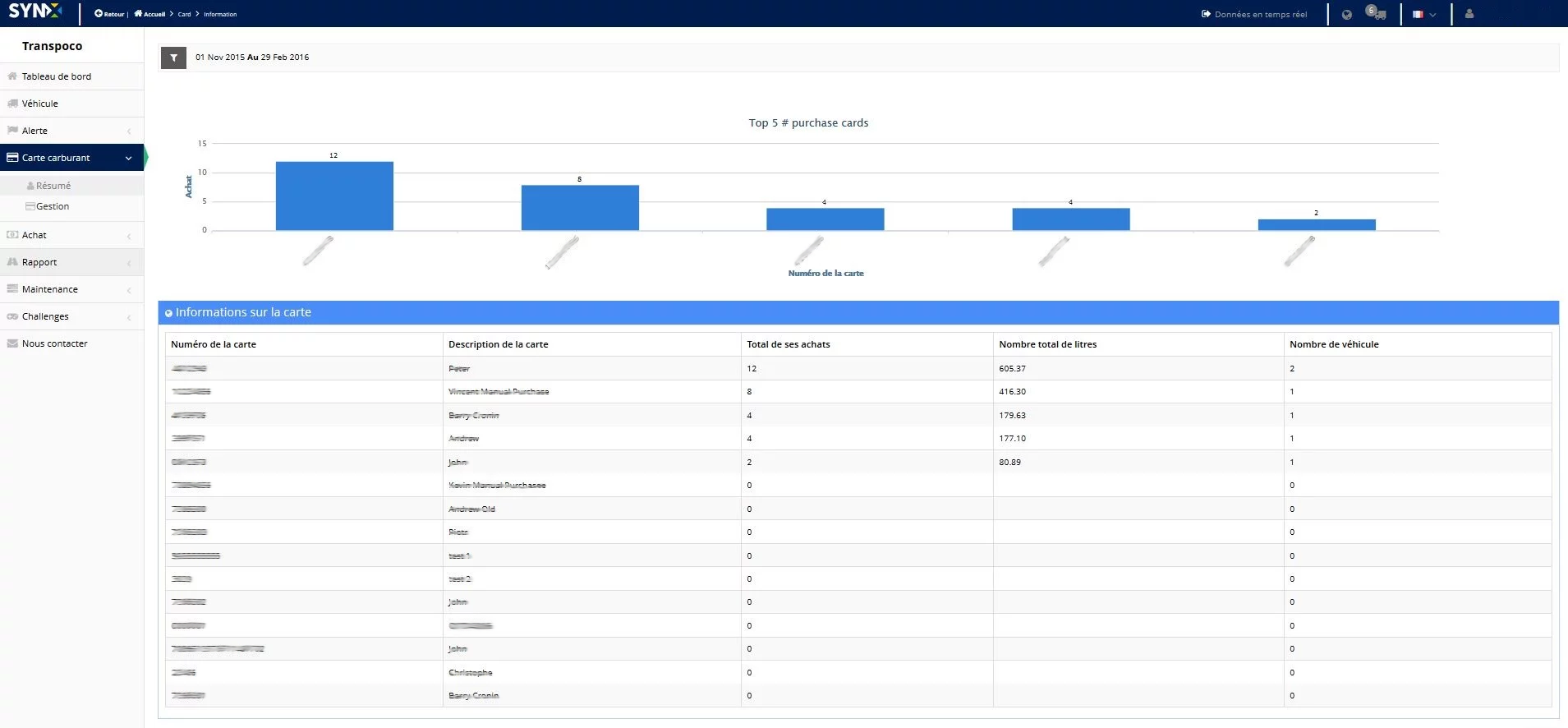The image size is (1568, 728).
Task: Select the test 1 card row
Action: pos(858,555)
